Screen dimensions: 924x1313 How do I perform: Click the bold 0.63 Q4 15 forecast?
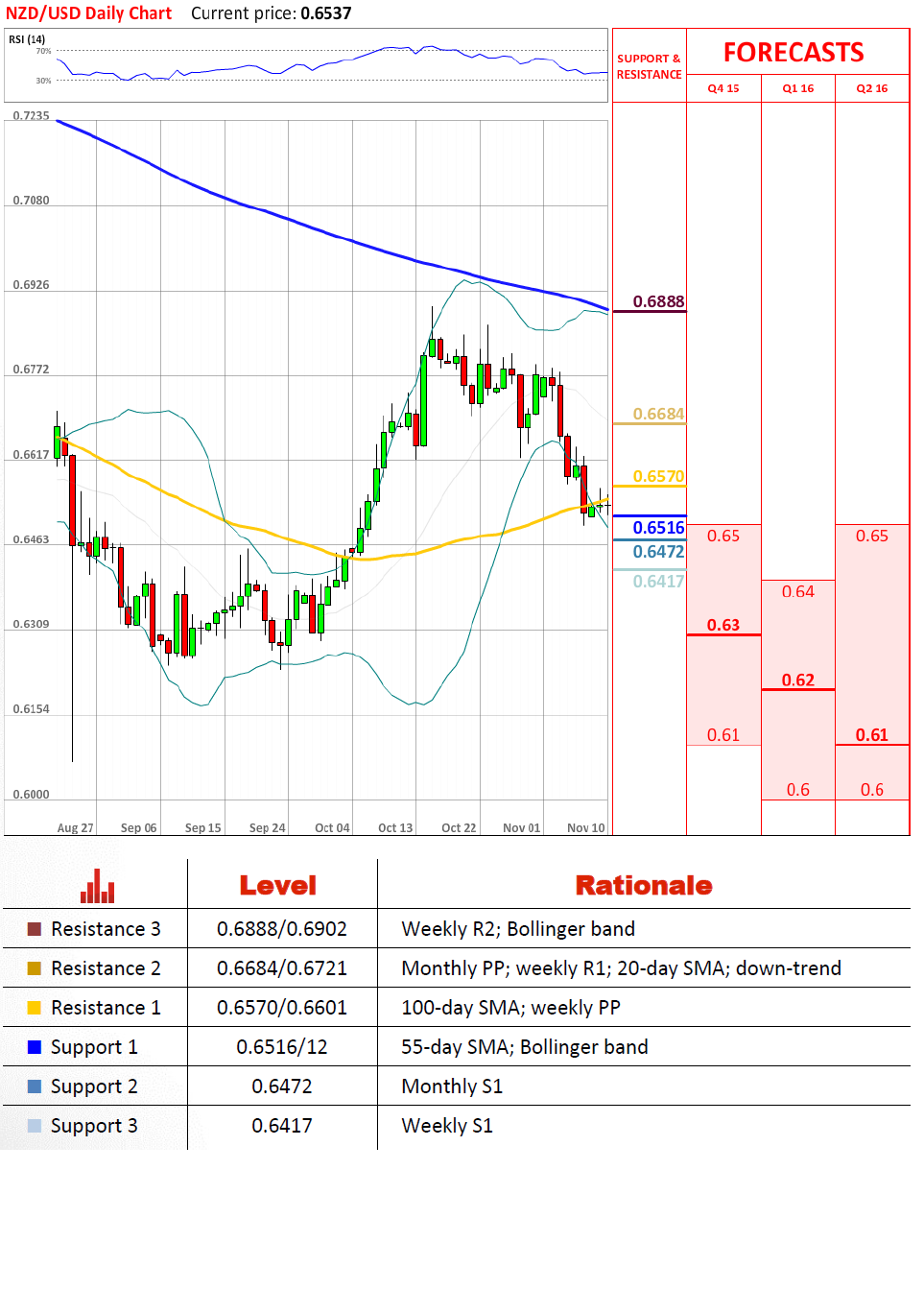[x=723, y=625]
